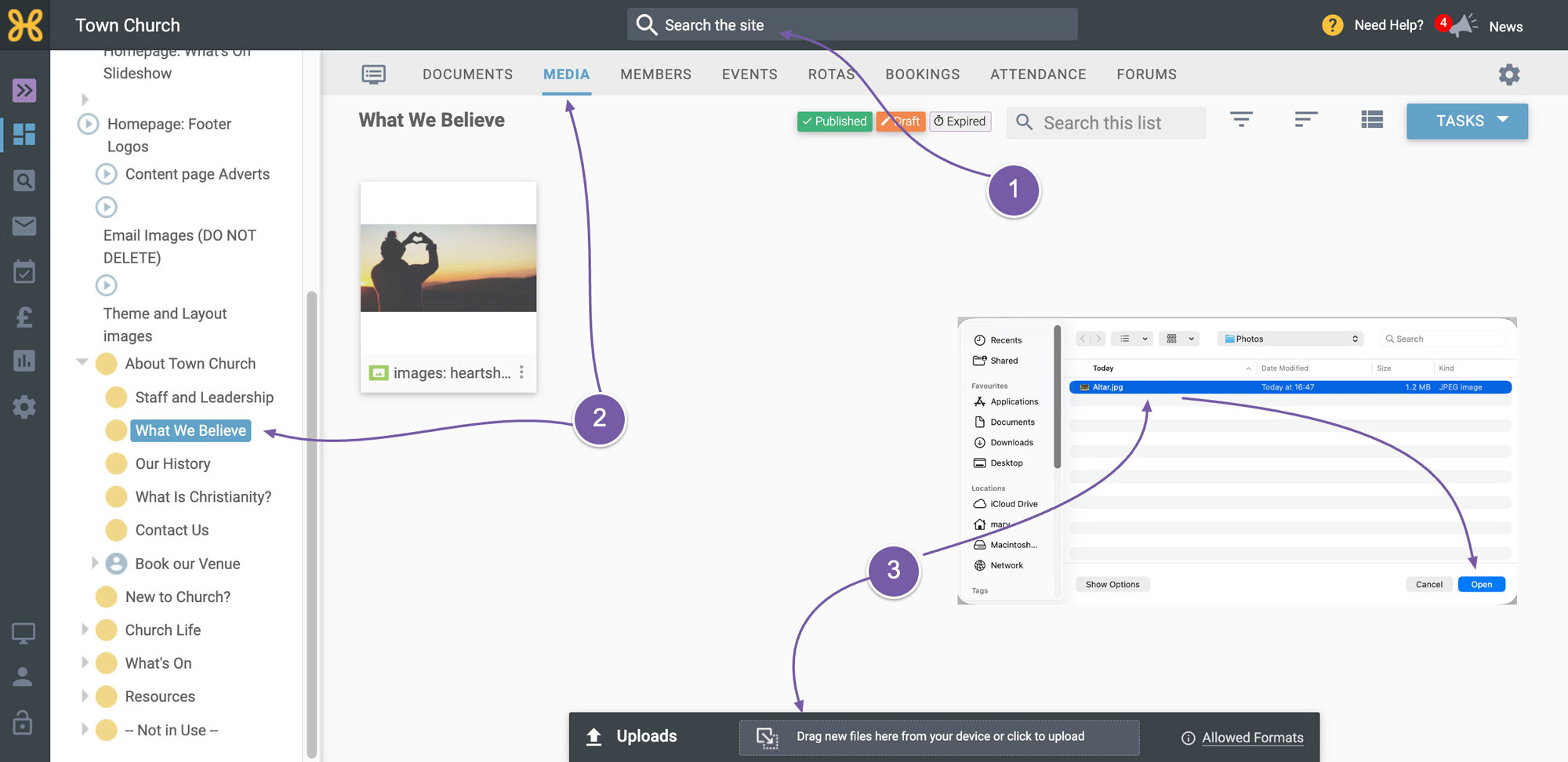
Task: Expand the Church Life tree node
Action: 85,629
